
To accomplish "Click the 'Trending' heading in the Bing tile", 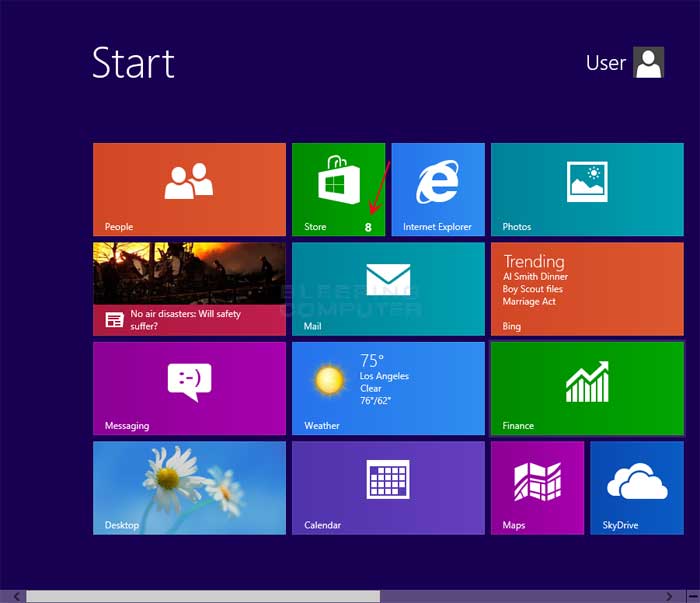I will (534, 262).
